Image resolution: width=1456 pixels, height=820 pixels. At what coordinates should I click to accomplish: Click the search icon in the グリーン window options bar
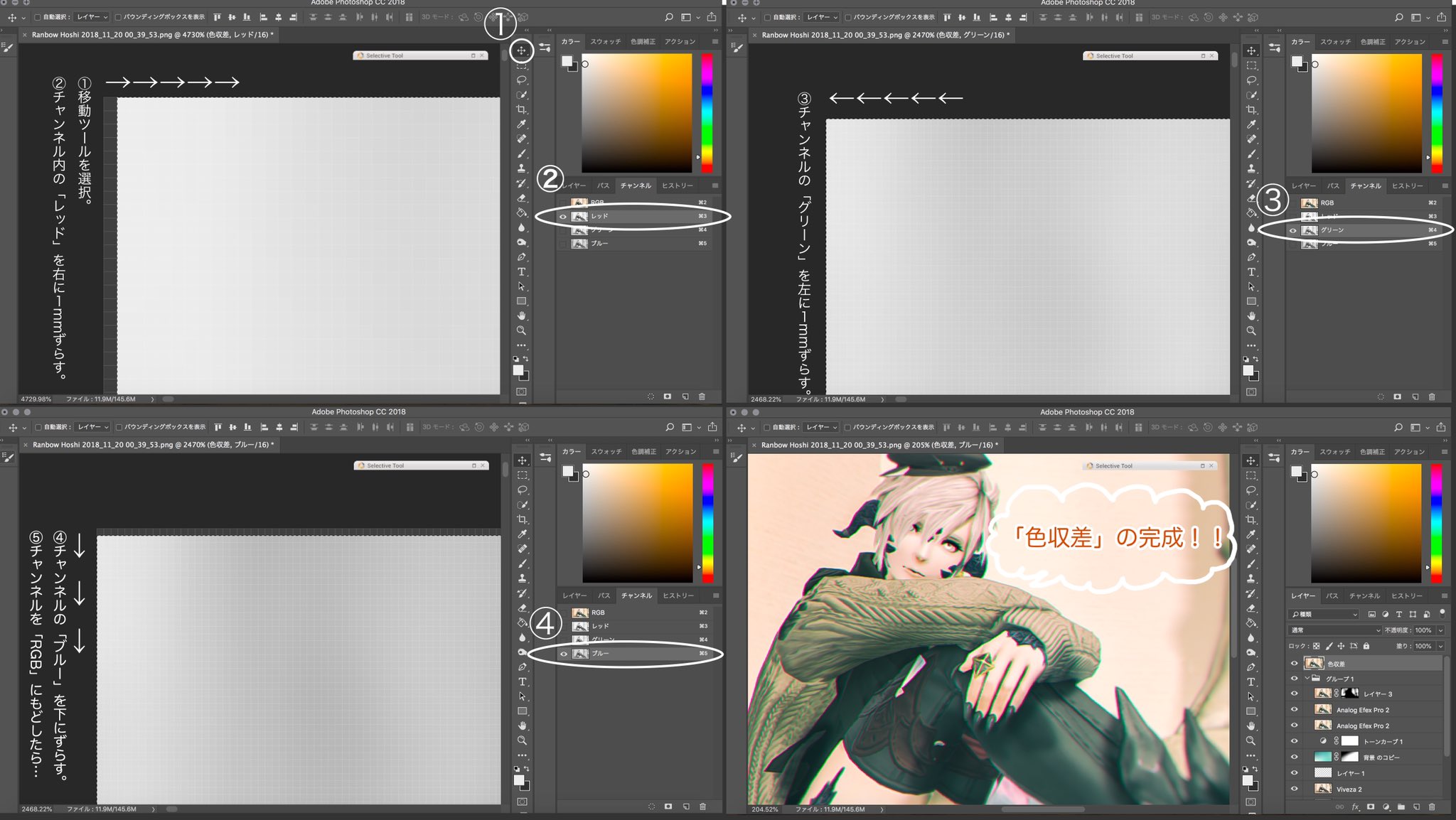click(x=1398, y=17)
